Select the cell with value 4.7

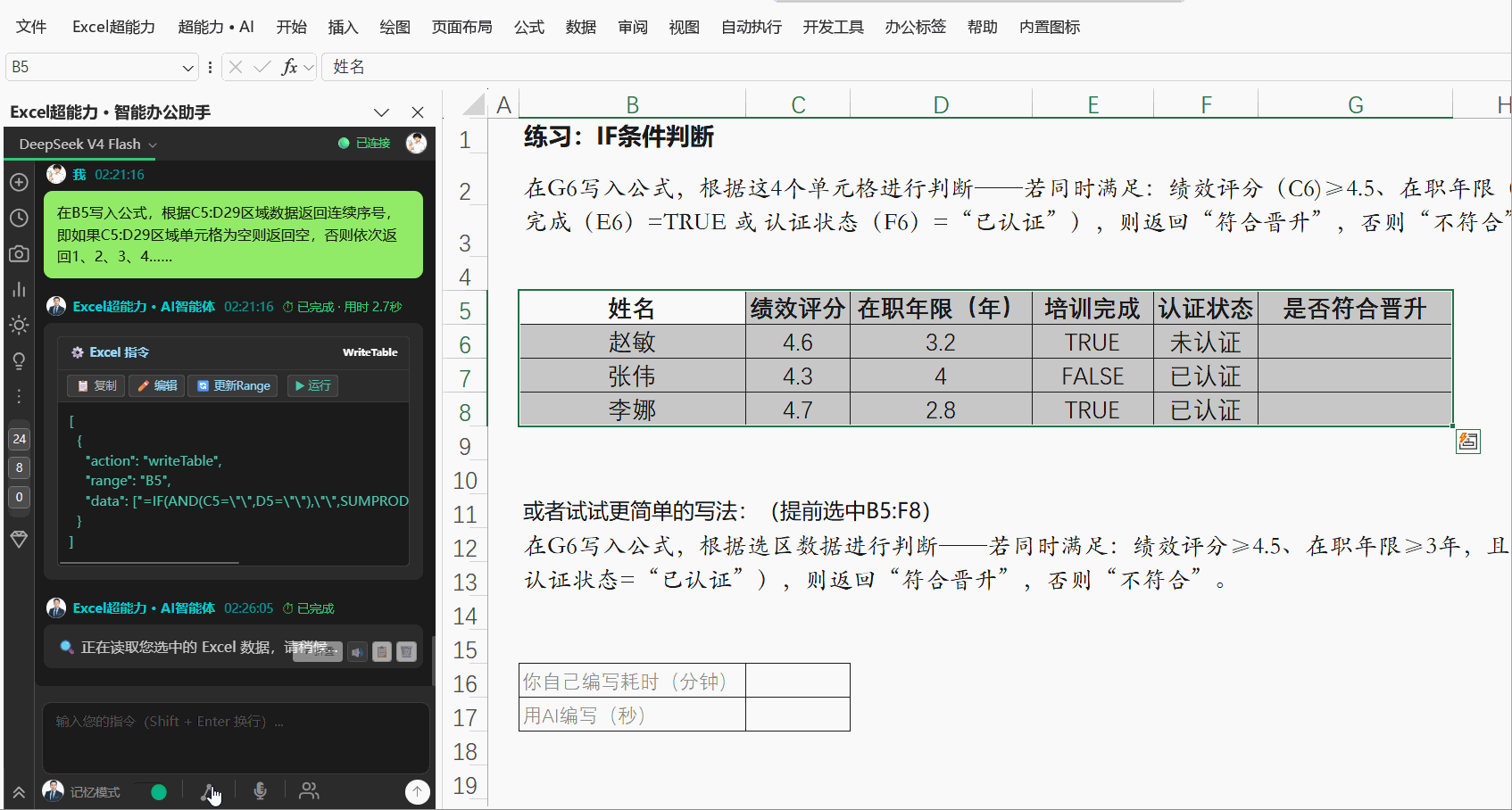coord(798,410)
